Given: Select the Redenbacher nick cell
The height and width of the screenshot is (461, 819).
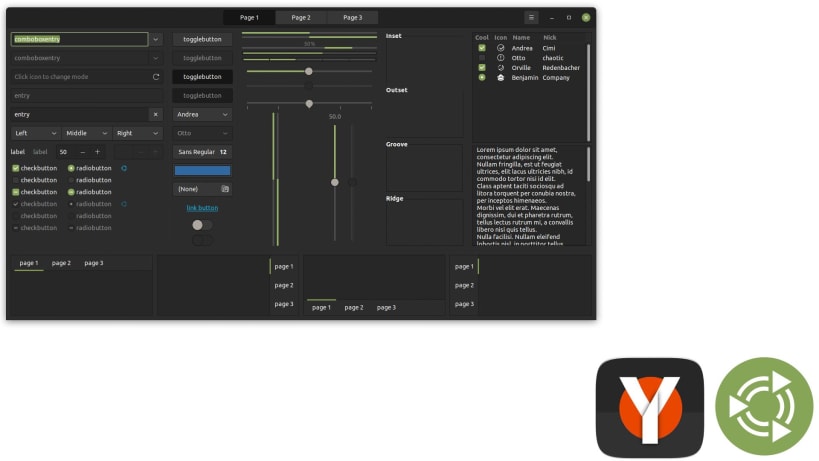Looking at the screenshot, I should (561, 68).
